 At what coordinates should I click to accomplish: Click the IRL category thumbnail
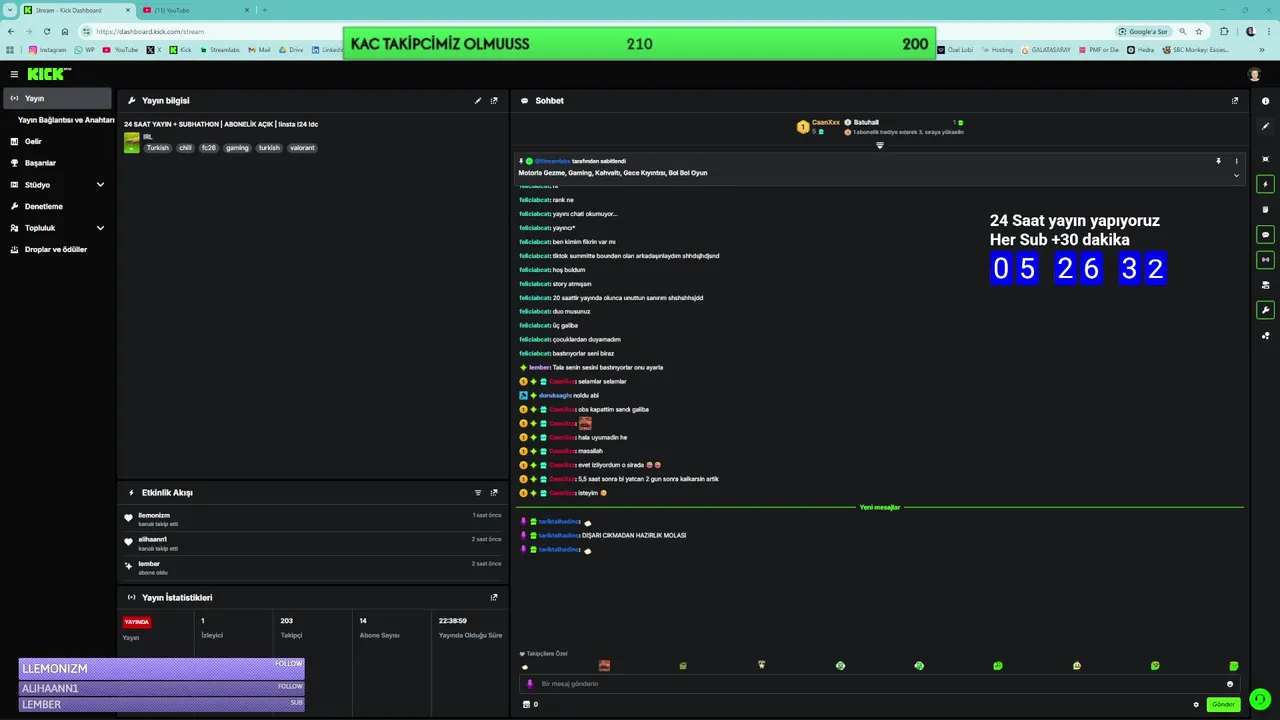[131, 143]
